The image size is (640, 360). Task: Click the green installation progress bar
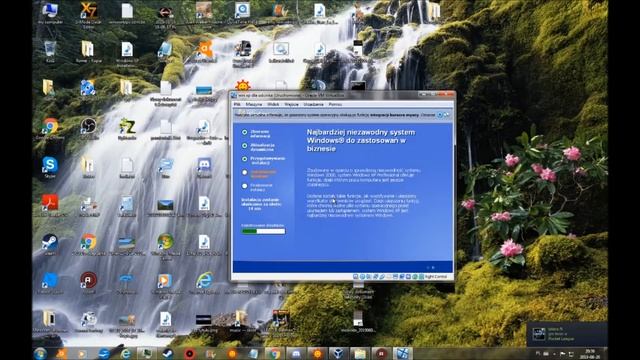(263, 231)
